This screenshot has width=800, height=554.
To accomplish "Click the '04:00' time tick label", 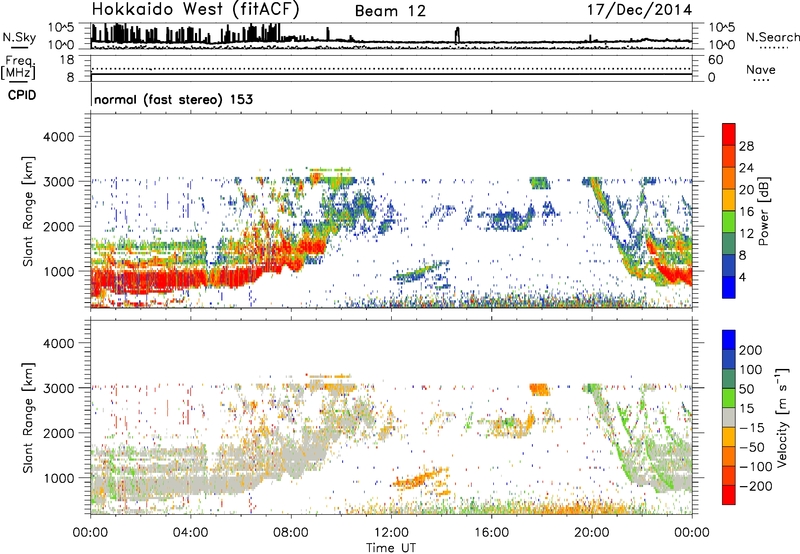I will [x=190, y=533].
